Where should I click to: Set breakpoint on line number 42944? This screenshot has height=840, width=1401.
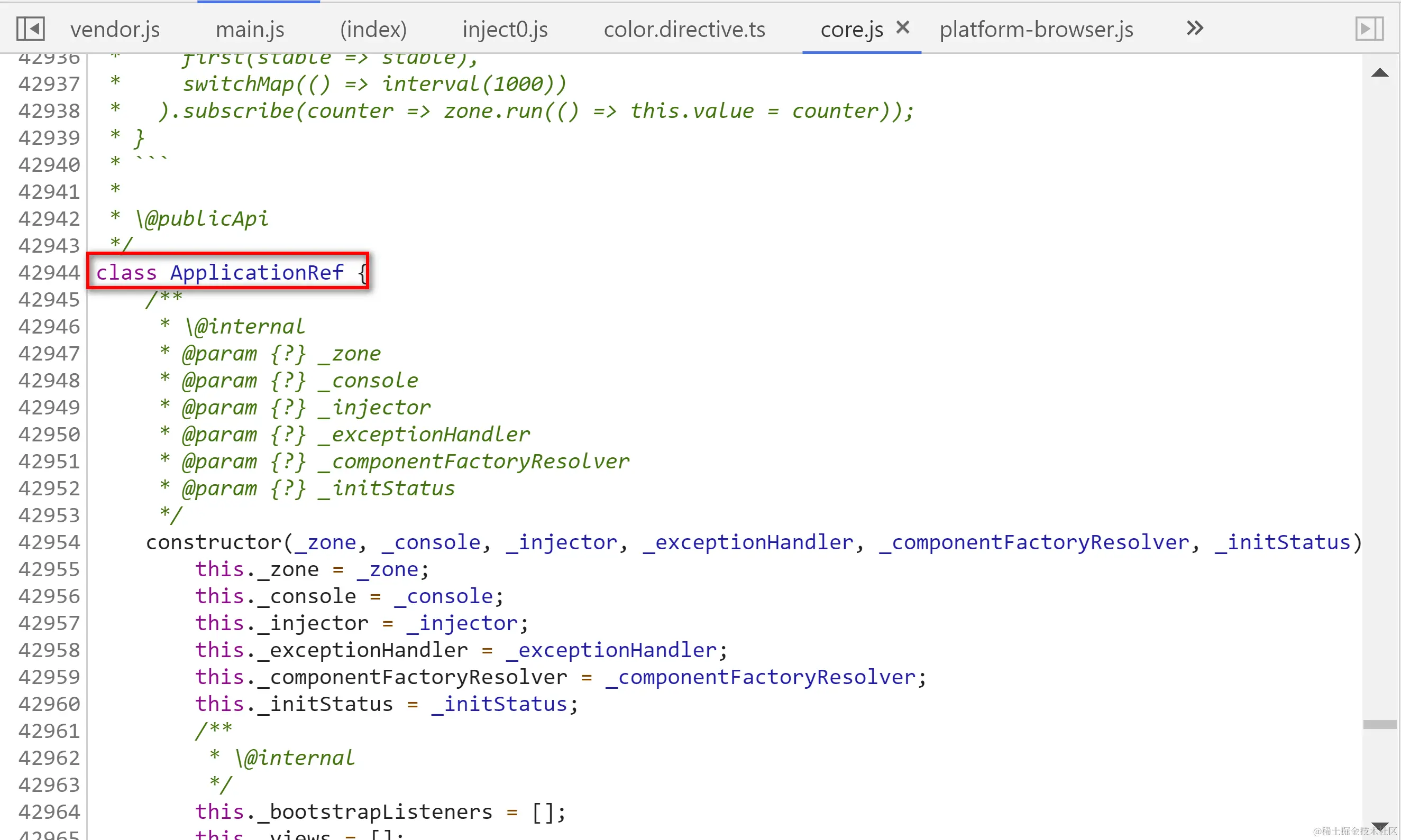[x=49, y=273]
